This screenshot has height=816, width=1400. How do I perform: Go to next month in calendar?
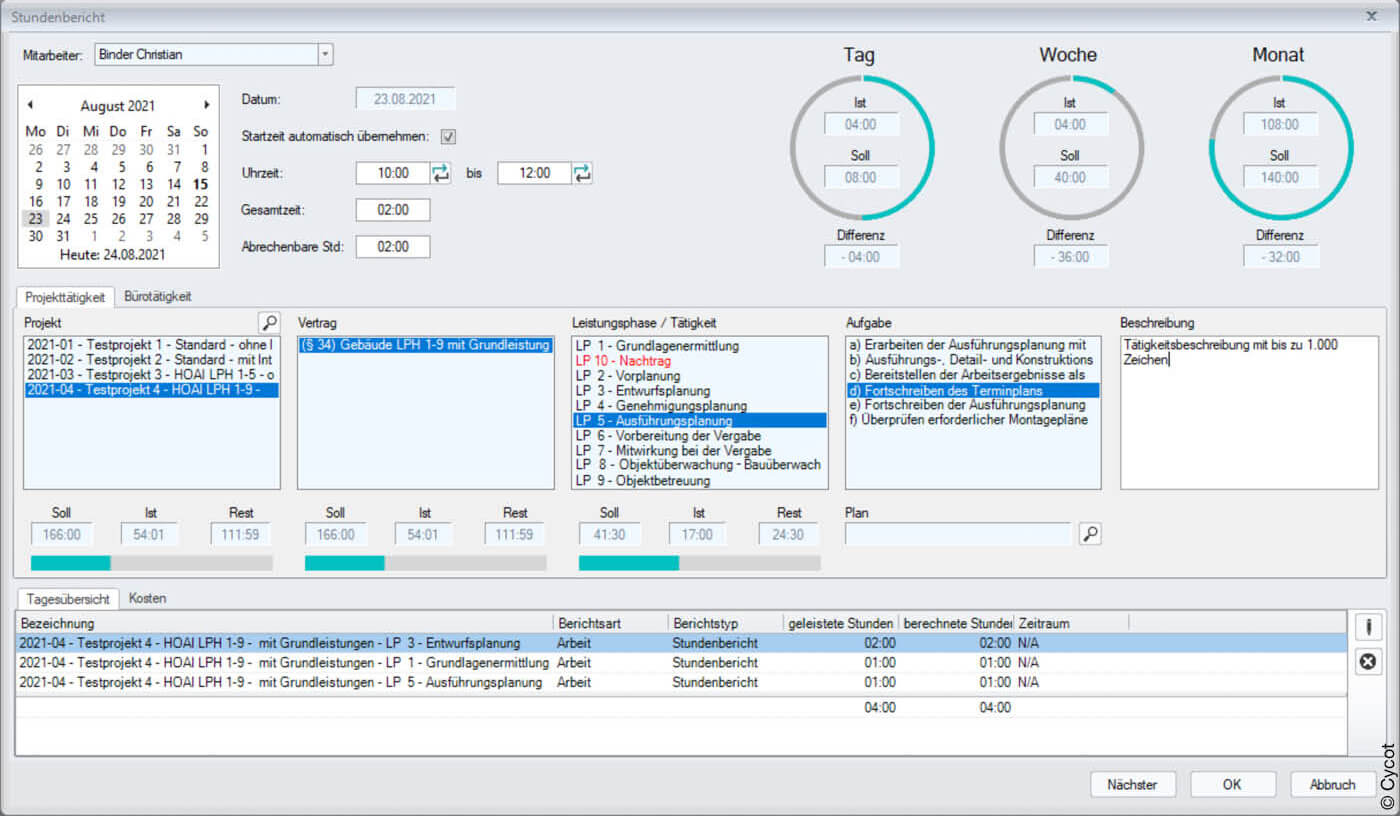(x=207, y=105)
